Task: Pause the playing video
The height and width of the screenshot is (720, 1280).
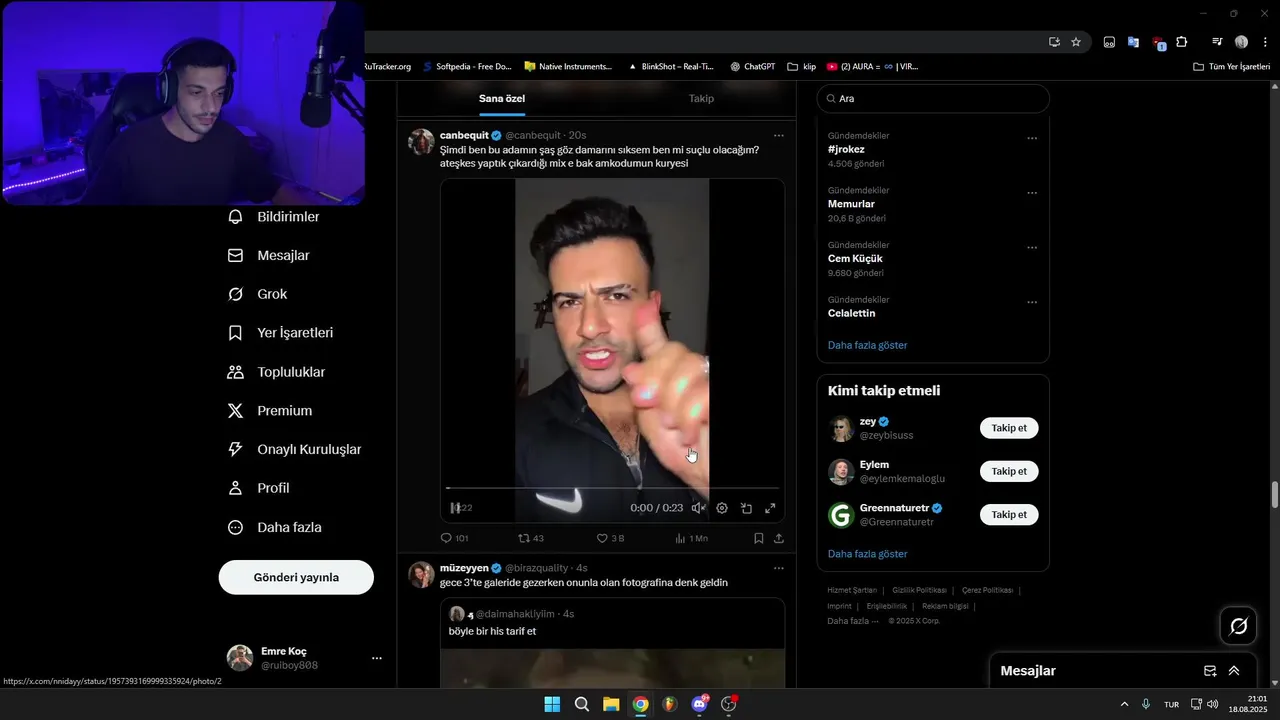Action: pos(455,508)
